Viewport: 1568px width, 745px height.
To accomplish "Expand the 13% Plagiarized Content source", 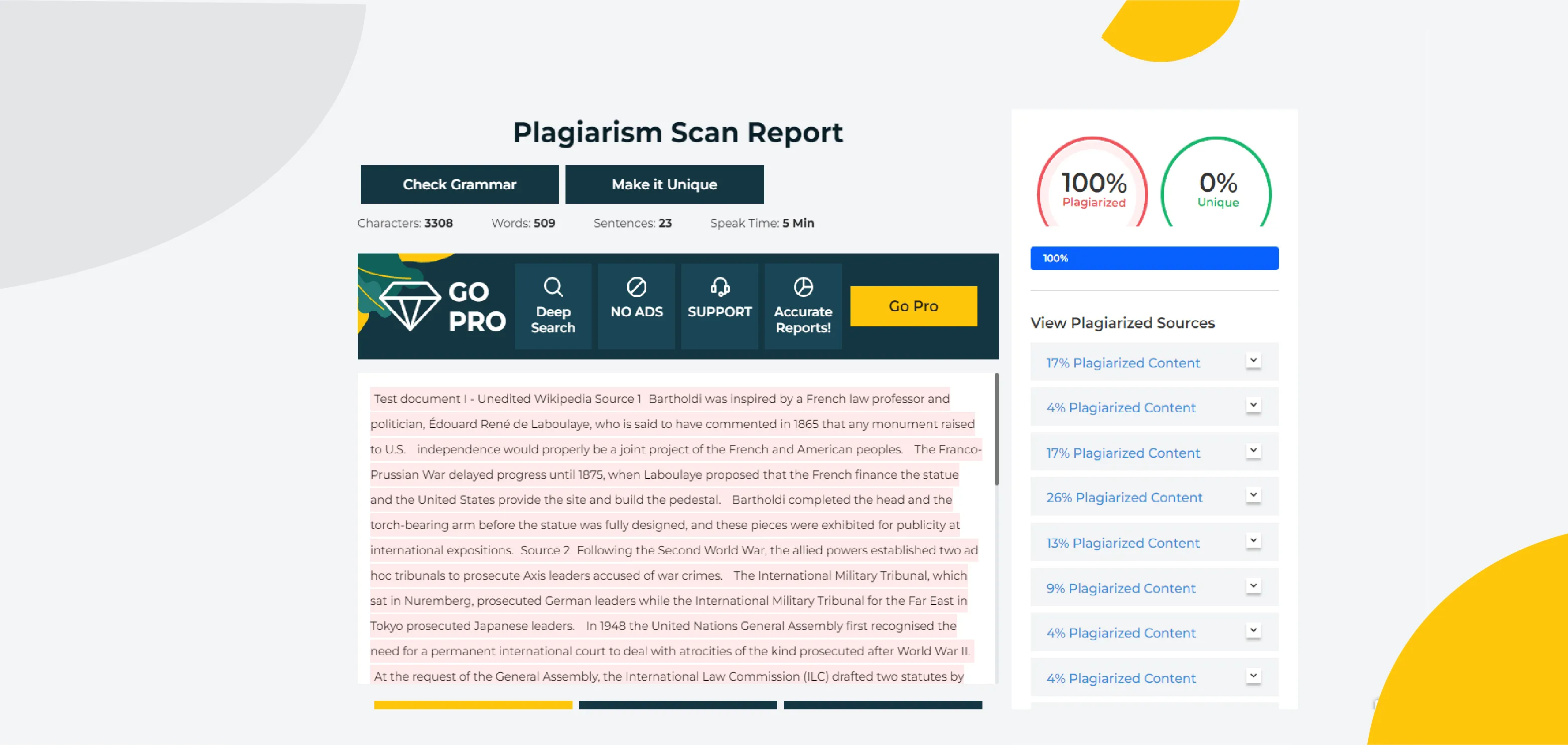I will click(x=1253, y=541).
